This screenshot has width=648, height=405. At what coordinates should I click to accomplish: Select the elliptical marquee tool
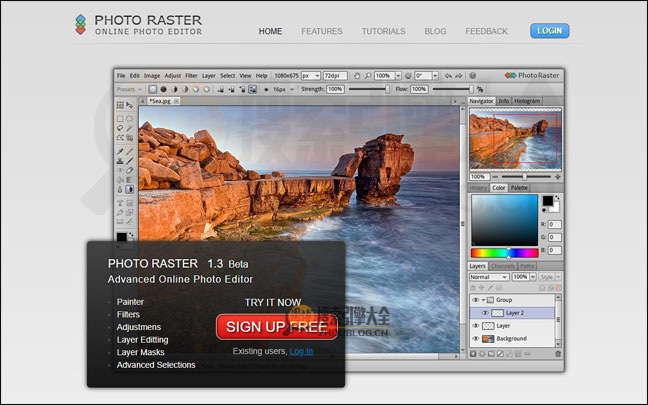[129, 119]
